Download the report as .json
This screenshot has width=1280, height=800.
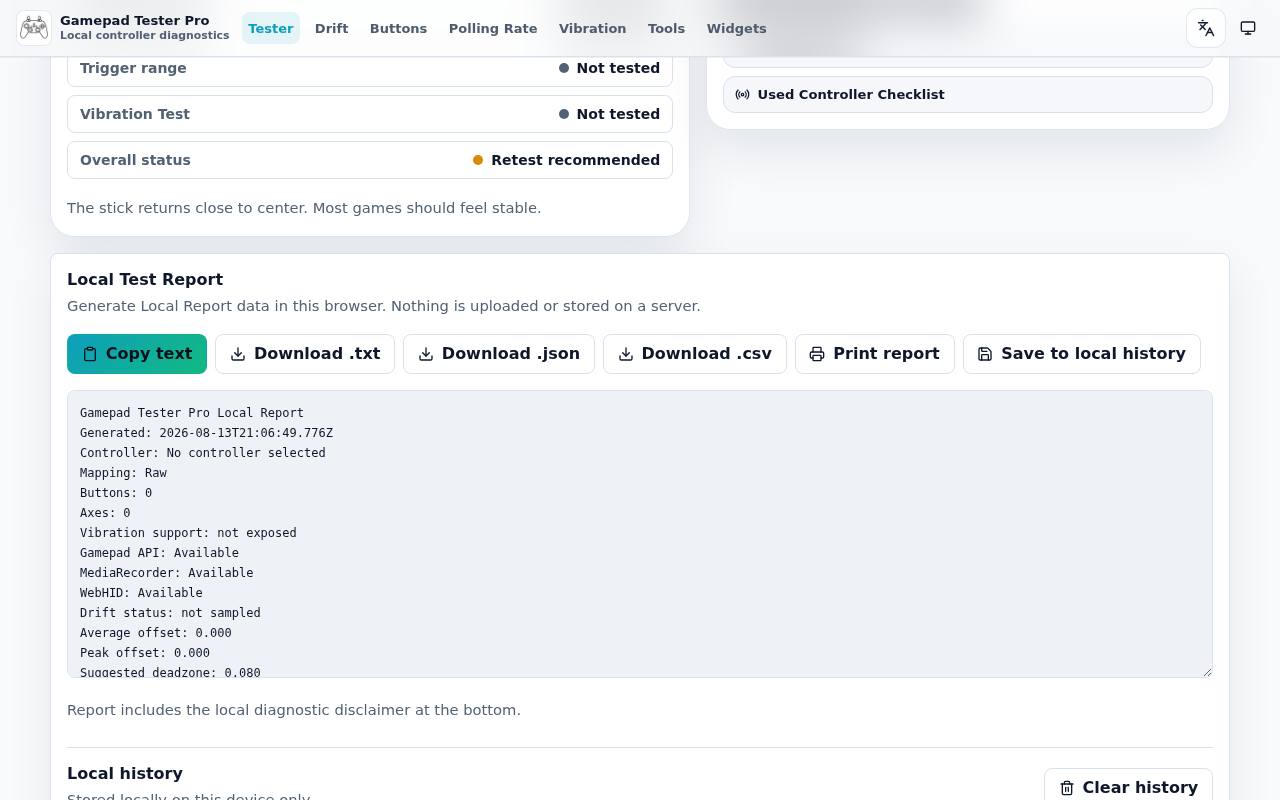(x=499, y=354)
